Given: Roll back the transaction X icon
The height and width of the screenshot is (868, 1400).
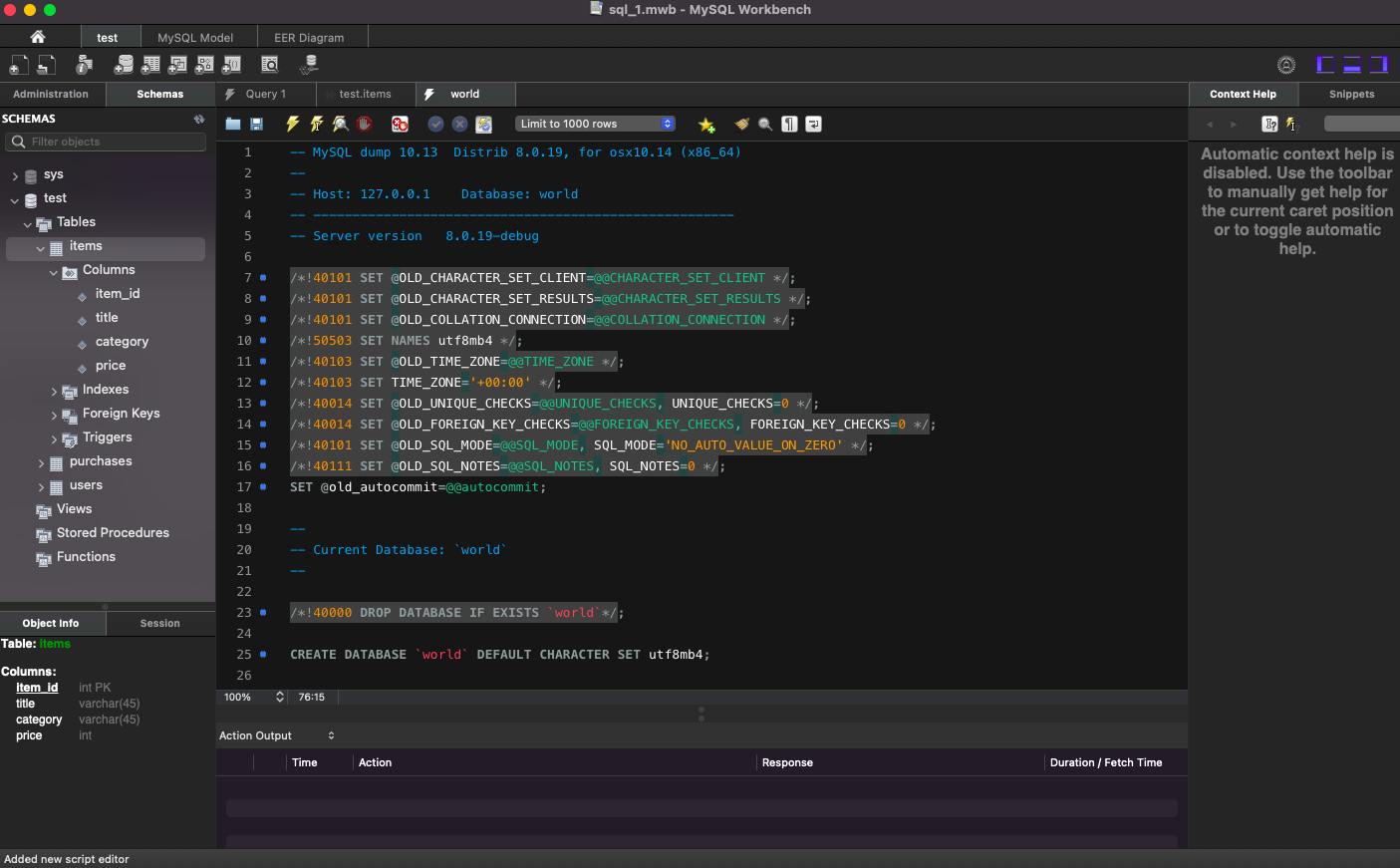Looking at the screenshot, I should point(459,124).
